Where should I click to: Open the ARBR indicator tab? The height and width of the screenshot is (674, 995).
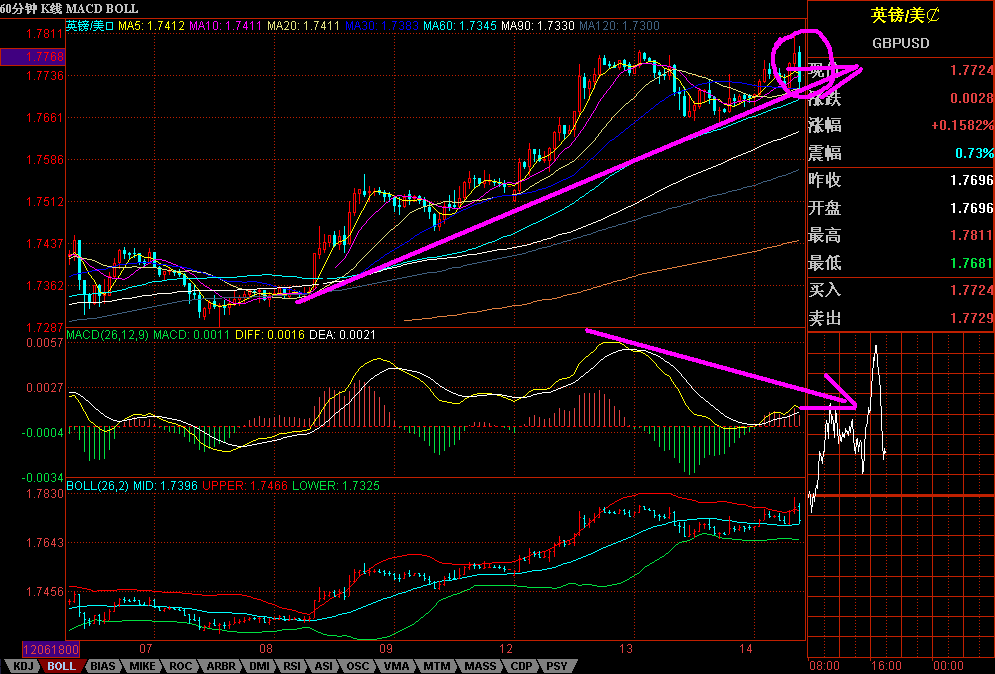pyautogui.click(x=221, y=666)
